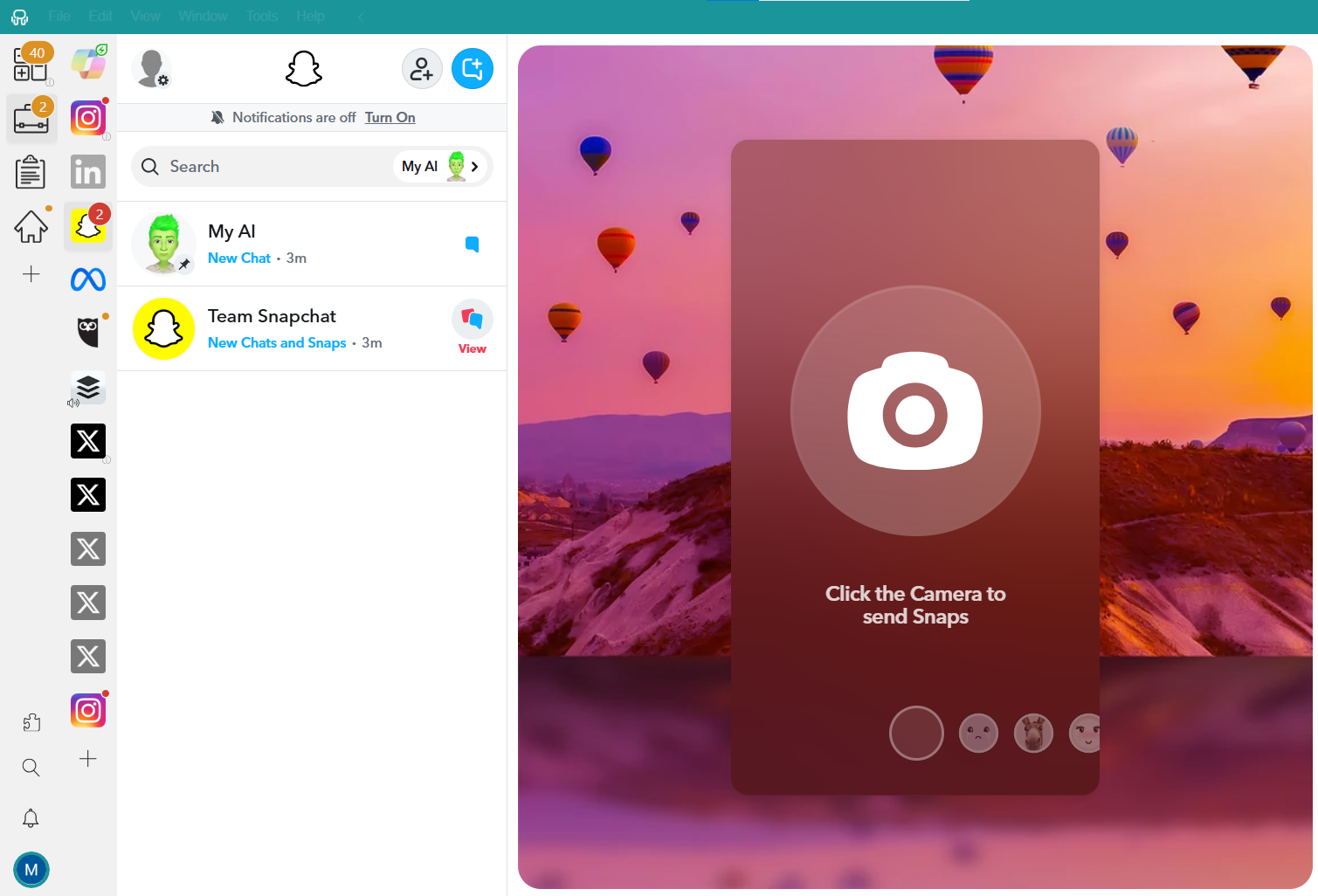Screen dimensions: 1318x896
Task: Open the sidebar search icon
Action: point(31,767)
